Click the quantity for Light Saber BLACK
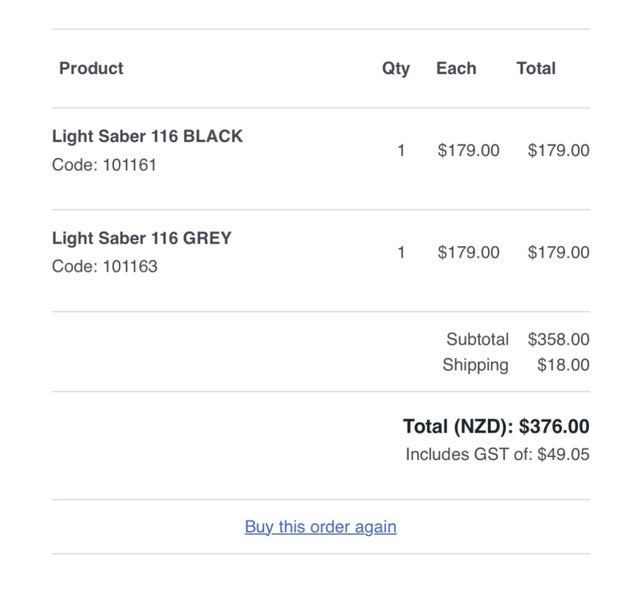 [x=401, y=151]
